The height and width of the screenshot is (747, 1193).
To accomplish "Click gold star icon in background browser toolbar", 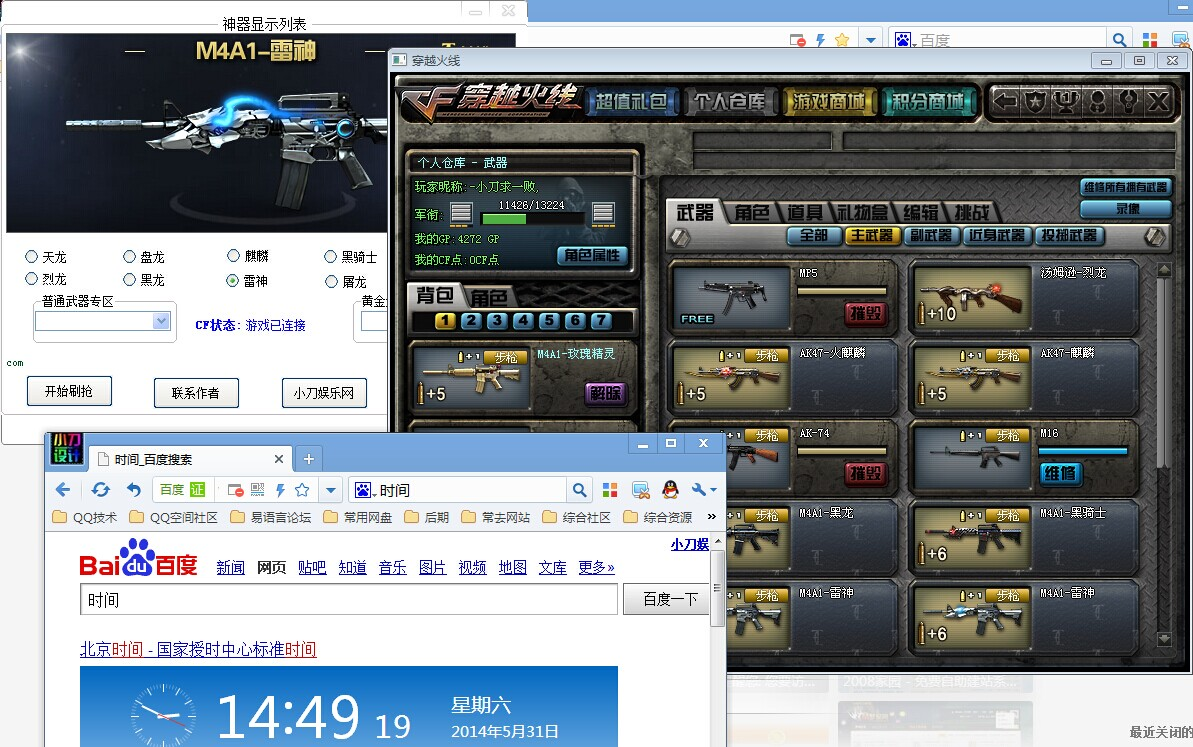I will click(842, 40).
